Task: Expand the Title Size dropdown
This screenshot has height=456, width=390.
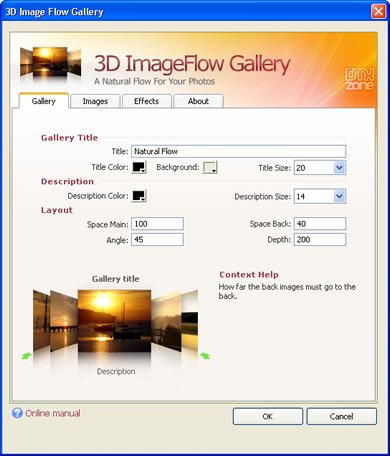Action: (339, 168)
